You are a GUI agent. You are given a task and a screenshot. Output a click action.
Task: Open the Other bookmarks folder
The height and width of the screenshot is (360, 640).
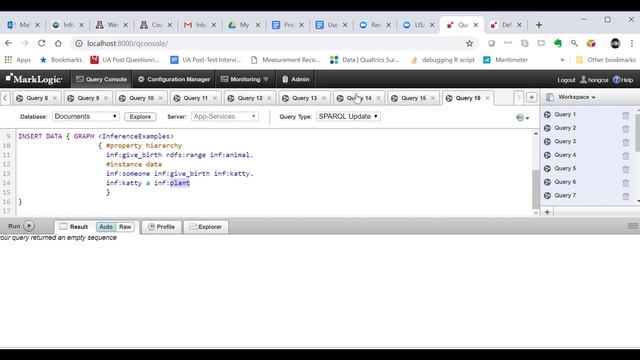[606, 60]
